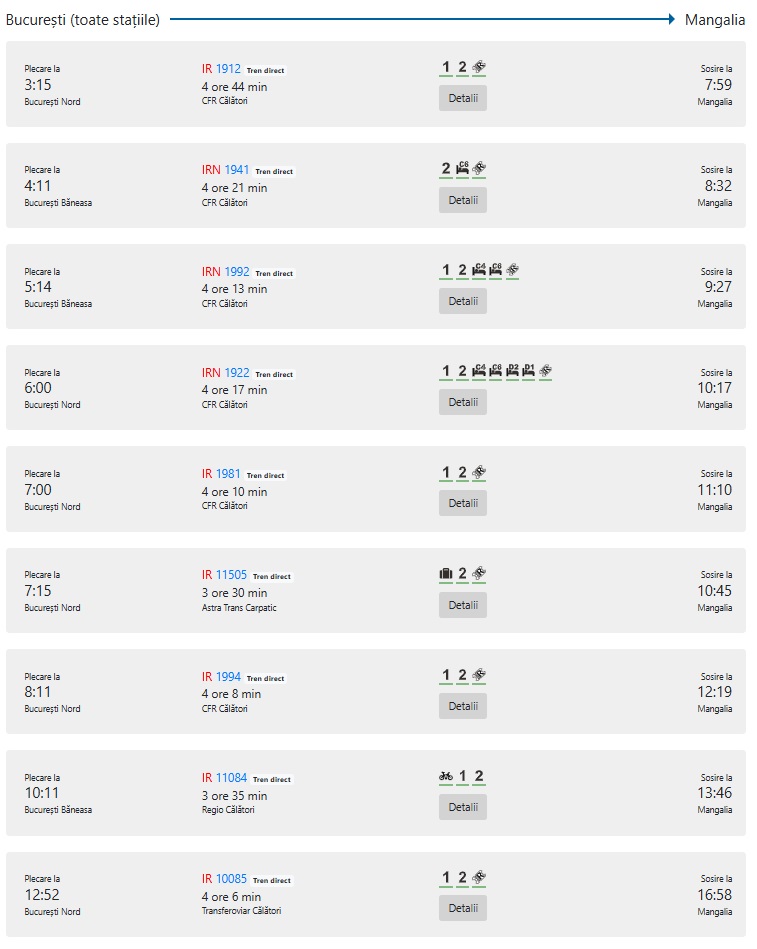757x949 pixels.
Task: Select the 10085 train number link
Action: coord(231,879)
